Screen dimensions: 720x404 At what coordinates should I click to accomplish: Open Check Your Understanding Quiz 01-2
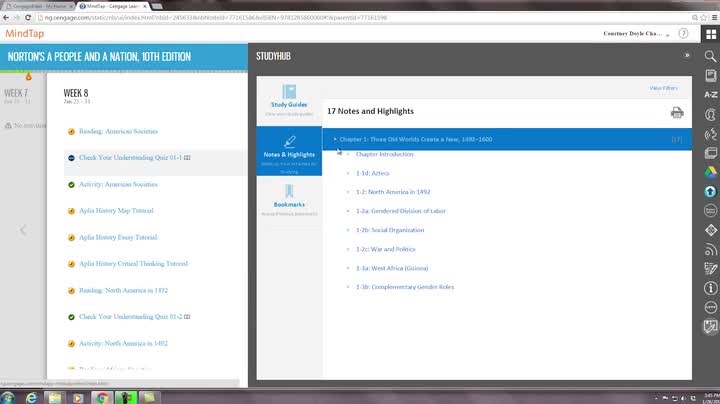[x=130, y=317]
